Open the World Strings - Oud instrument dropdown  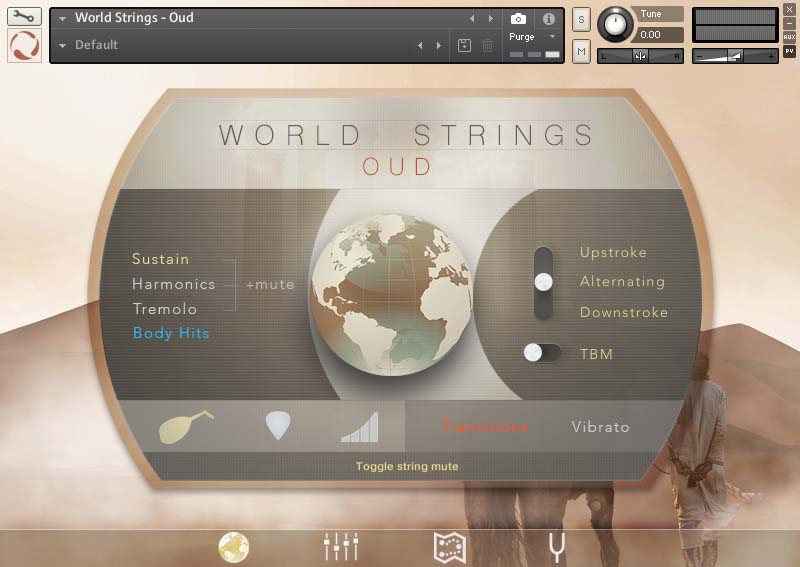click(62, 18)
